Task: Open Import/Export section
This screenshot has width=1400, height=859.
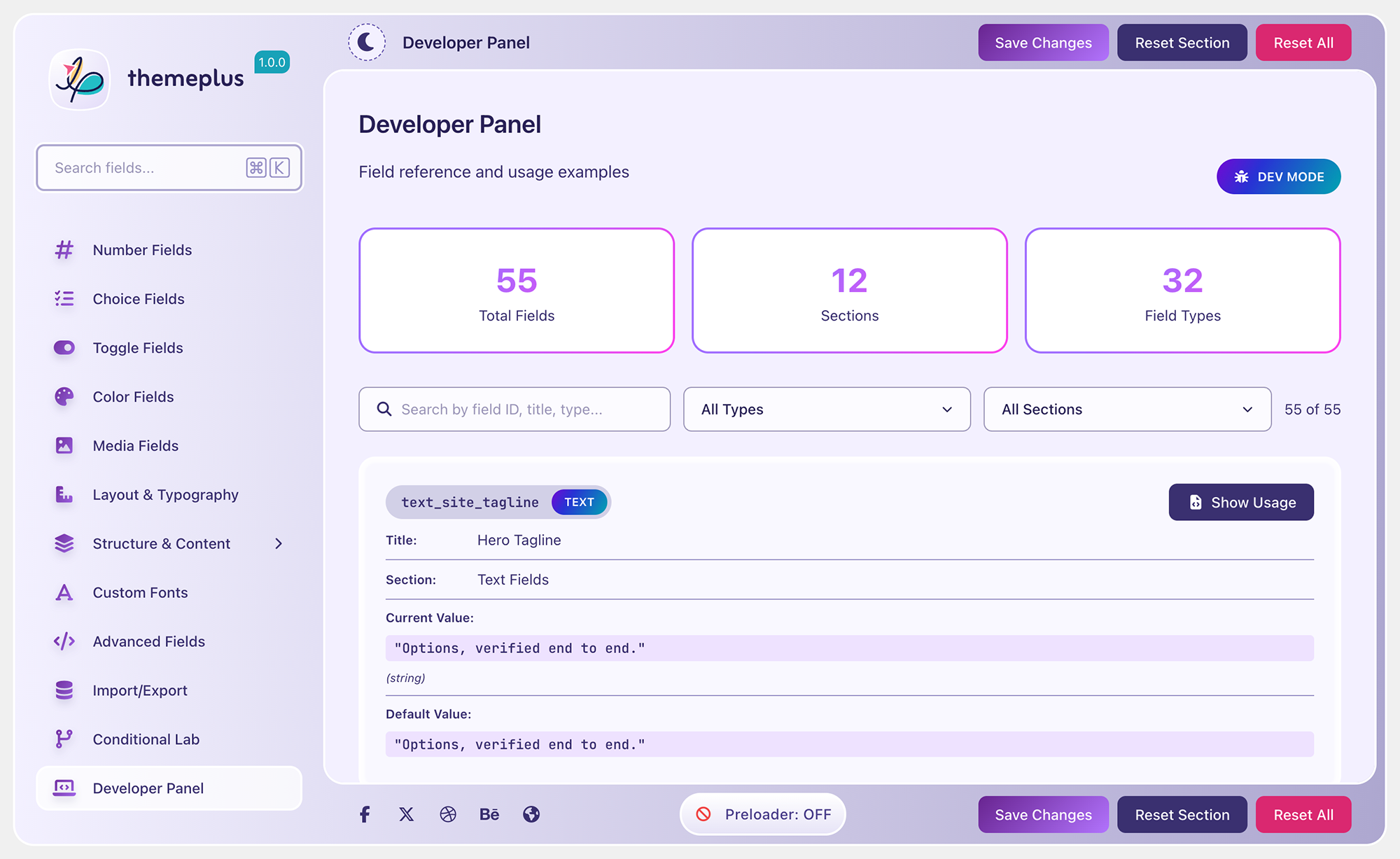Action: tap(169, 690)
